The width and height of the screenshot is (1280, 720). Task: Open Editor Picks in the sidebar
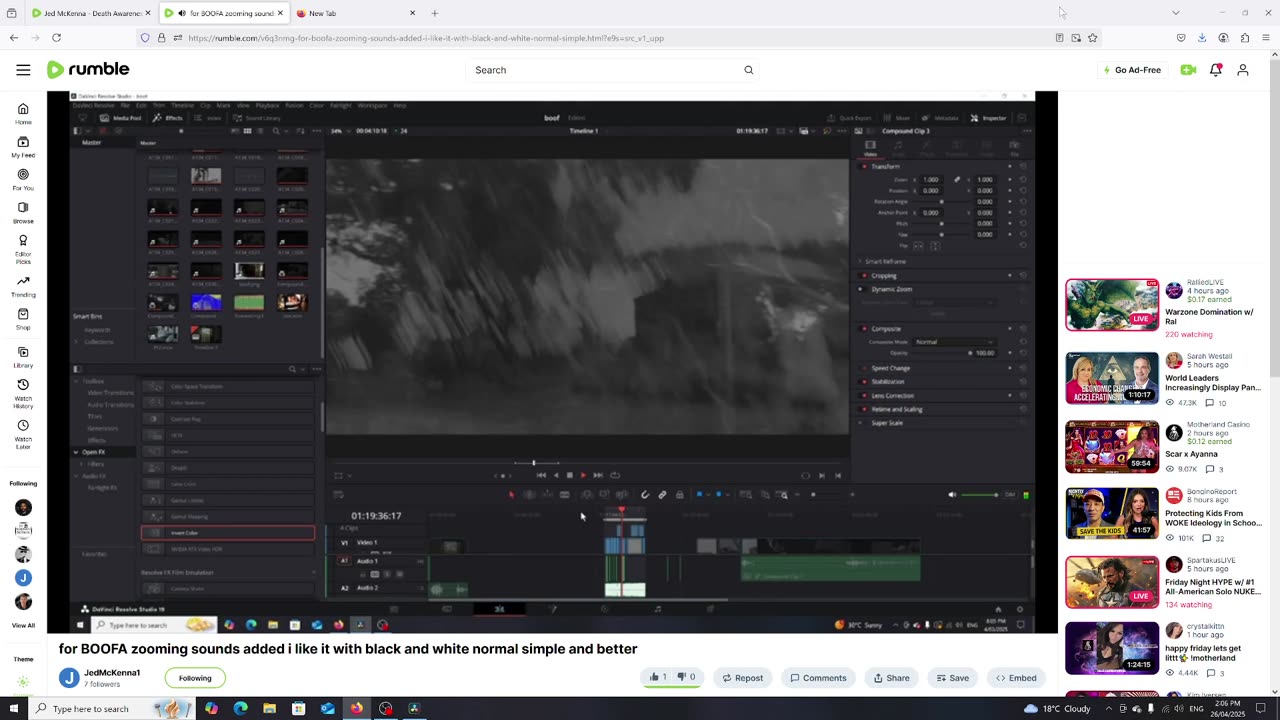click(23, 250)
